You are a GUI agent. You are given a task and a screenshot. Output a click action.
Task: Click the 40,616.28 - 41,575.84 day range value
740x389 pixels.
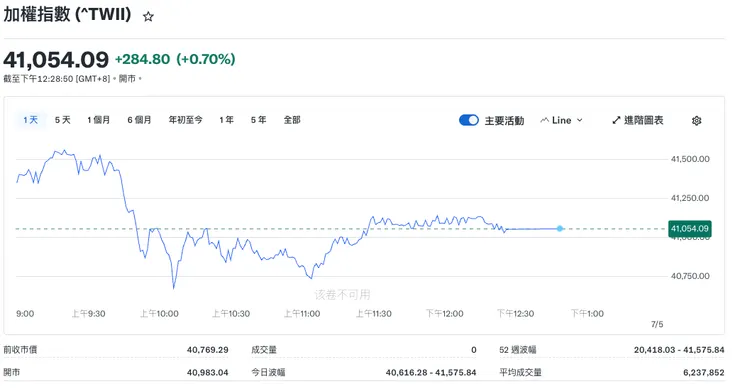click(431, 372)
